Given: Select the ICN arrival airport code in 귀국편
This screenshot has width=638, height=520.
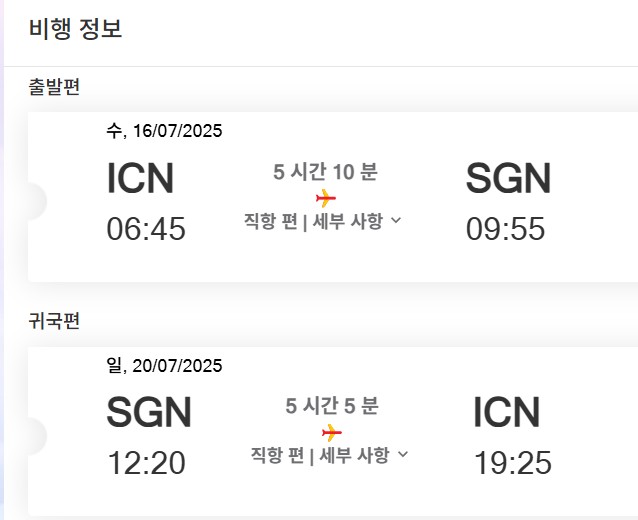Looking at the screenshot, I should [x=506, y=413].
